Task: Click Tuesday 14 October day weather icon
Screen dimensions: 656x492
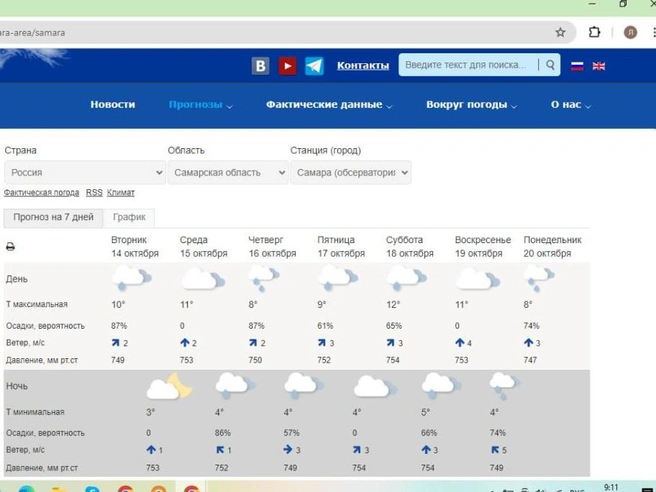Action: 131,278
